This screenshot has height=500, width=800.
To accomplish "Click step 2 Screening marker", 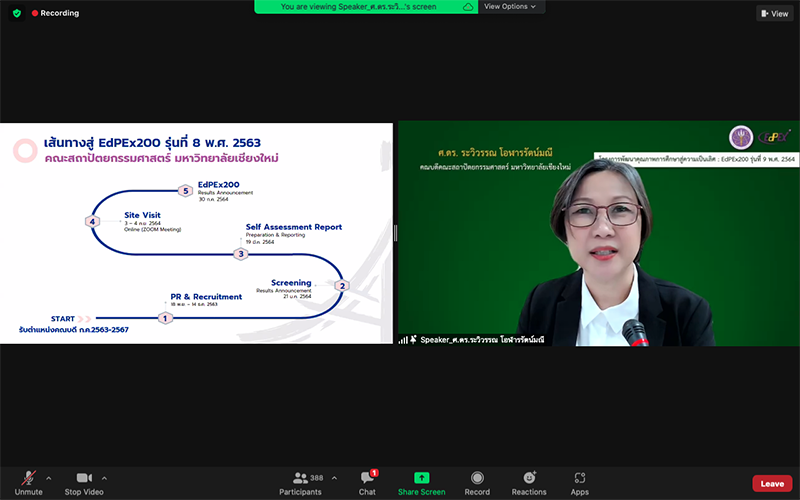I will point(342,286).
